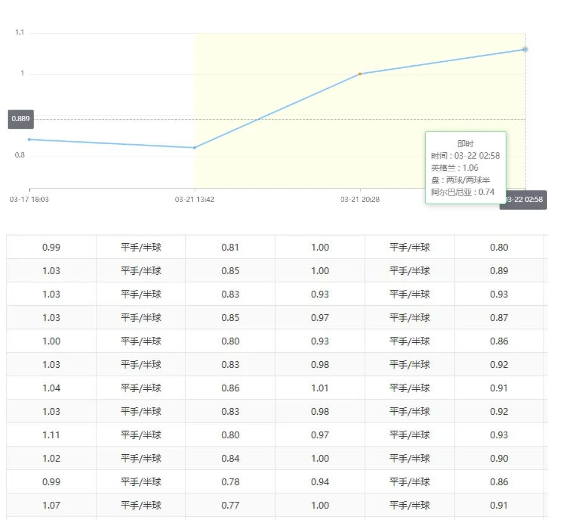Select the 1.11 cell in first column
The width and height of the screenshot is (563, 529).
51,435
